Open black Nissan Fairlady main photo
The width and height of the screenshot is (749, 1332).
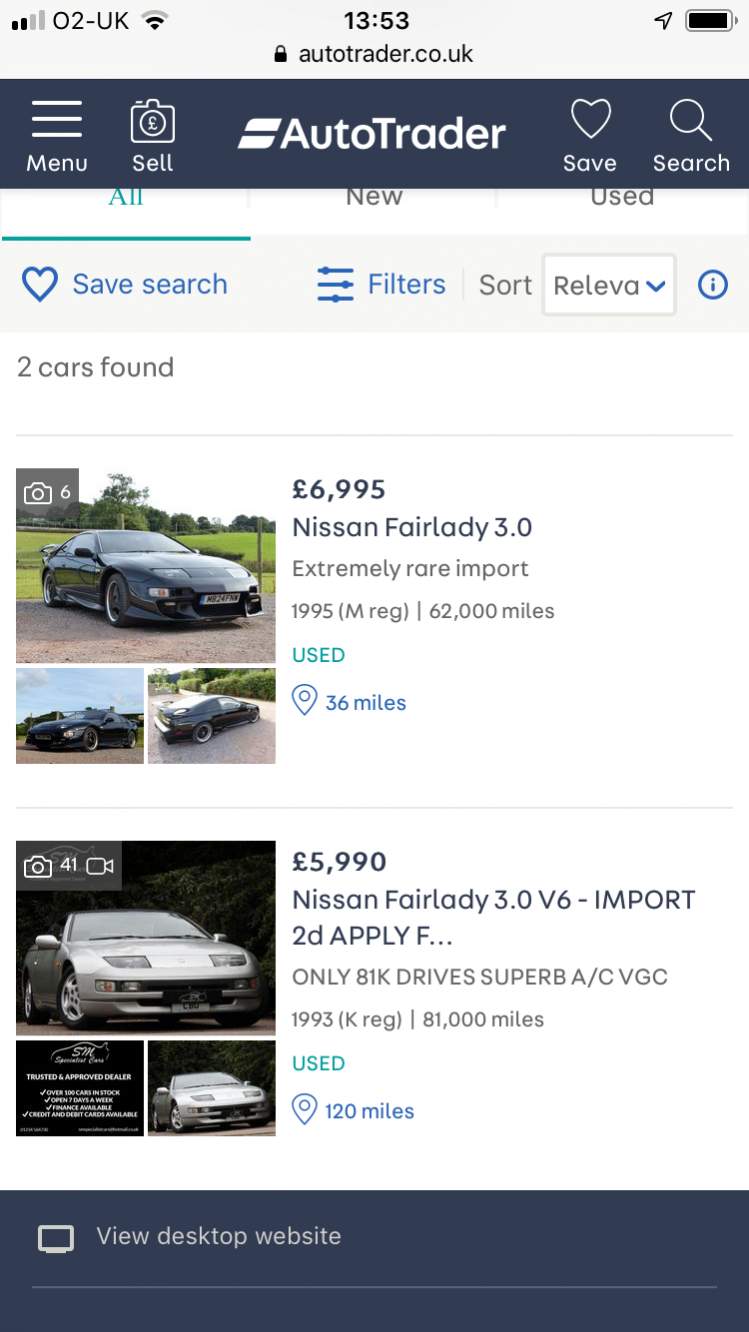(146, 566)
